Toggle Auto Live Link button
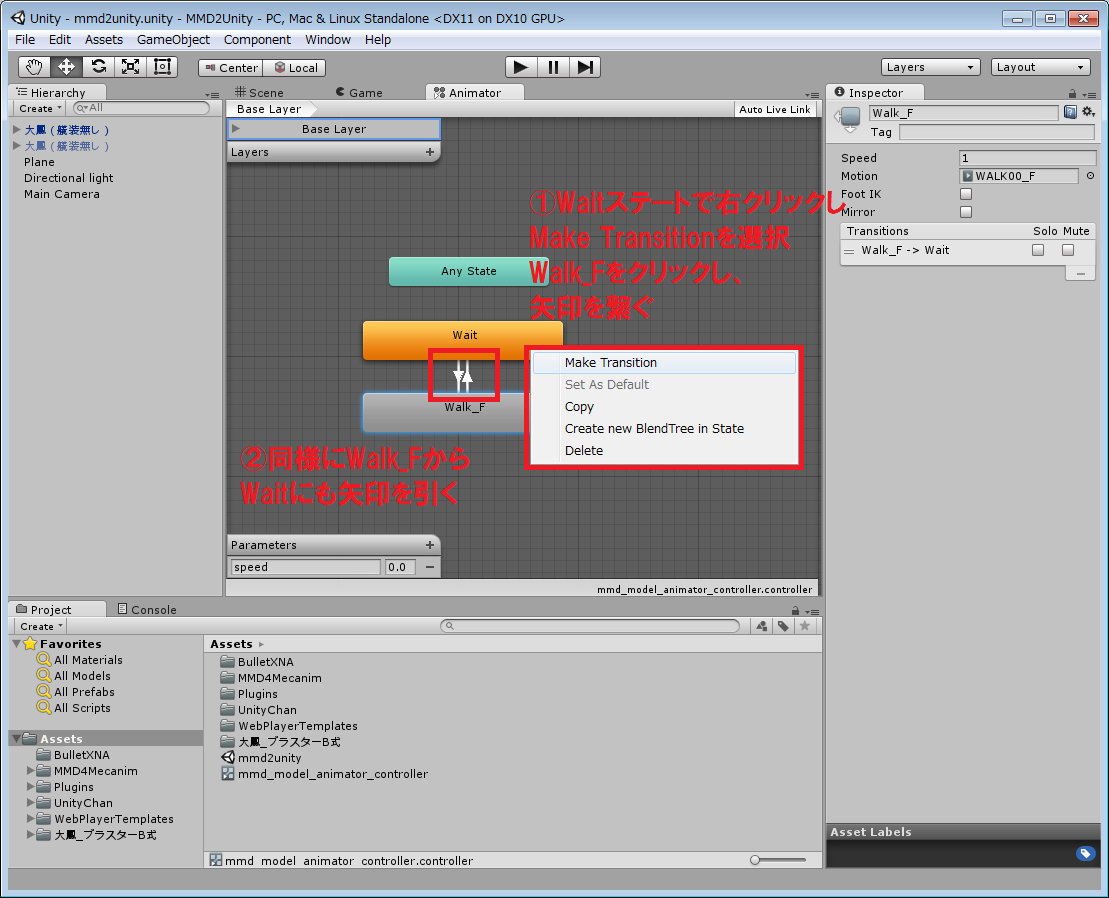Image resolution: width=1109 pixels, height=898 pixels. [774, 110]
